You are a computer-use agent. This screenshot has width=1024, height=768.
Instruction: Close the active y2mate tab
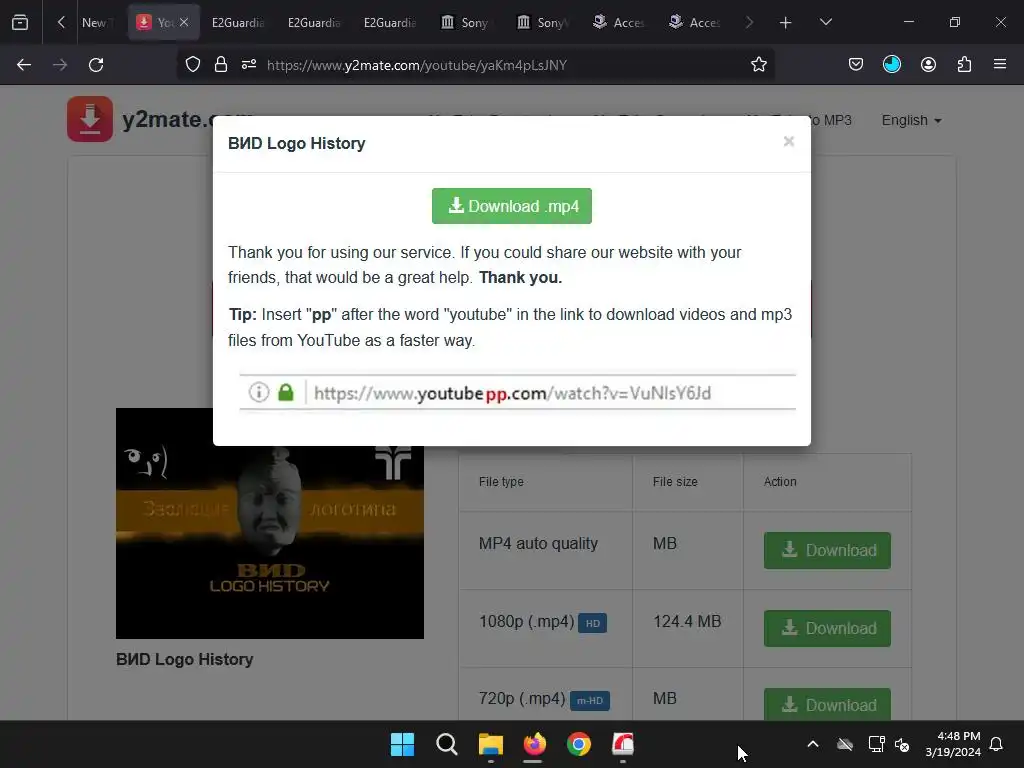184,22
